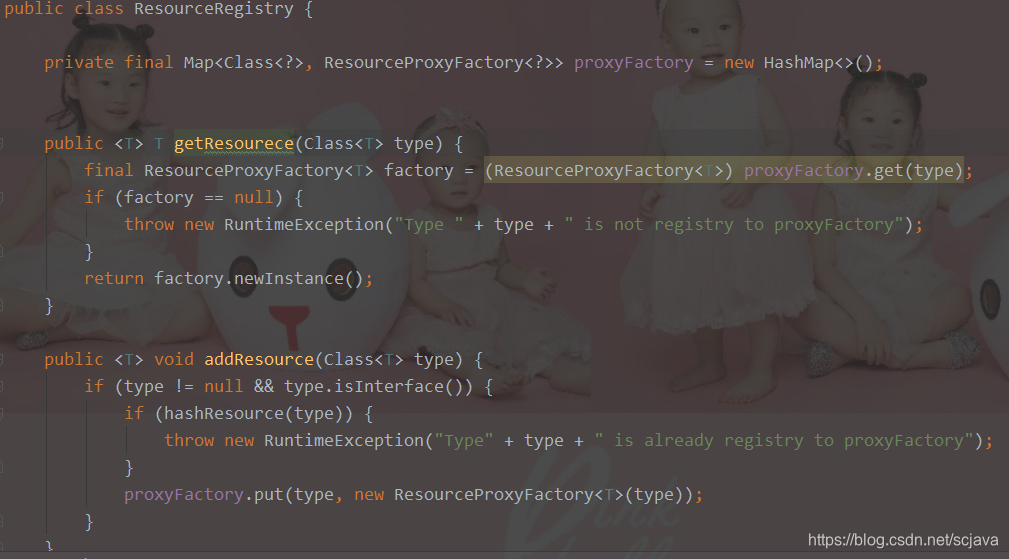Viewport: 1009px width, 559px height.
Task: Click the 'Map<Class<?>,' type in the field declaration
Action: [248, 63]
